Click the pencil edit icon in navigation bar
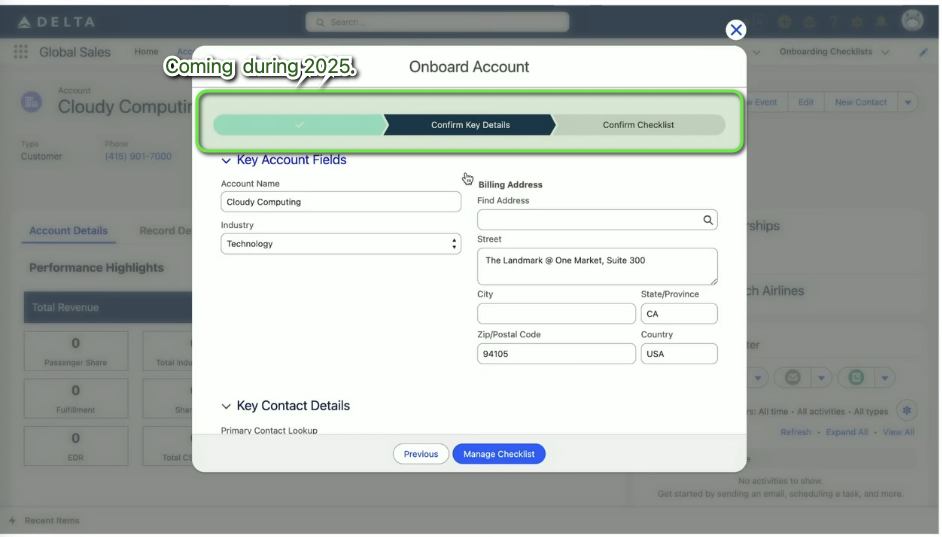The height and width of the screenshot is (537, 942). 922,52
